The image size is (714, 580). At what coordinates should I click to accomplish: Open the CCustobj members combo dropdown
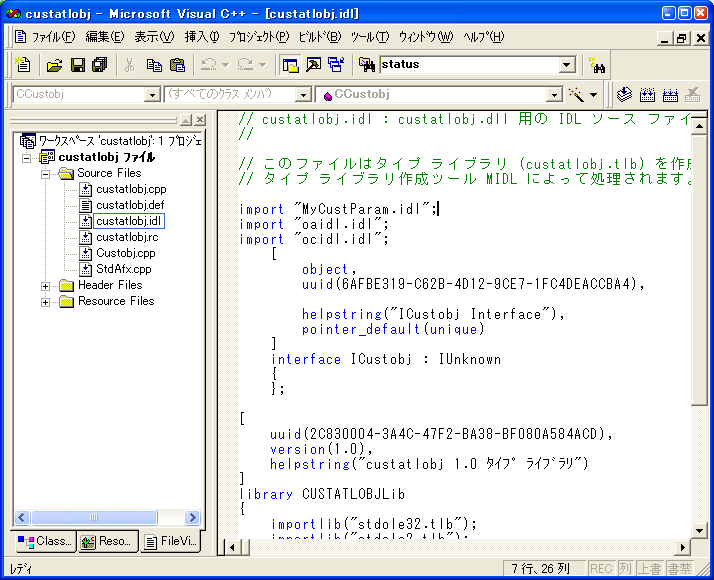coord(554,95)
